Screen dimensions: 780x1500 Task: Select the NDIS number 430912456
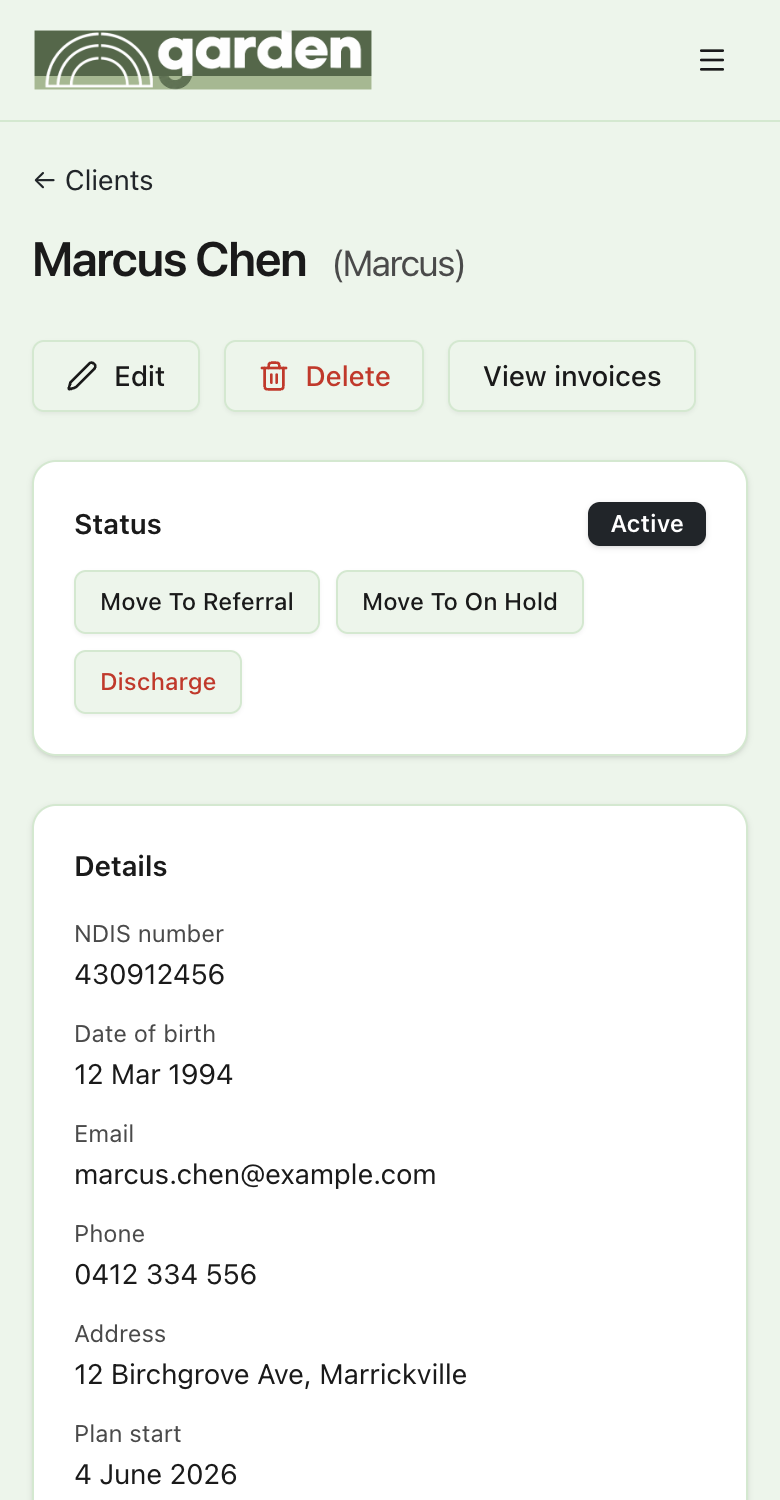click(x=150, y=974)
